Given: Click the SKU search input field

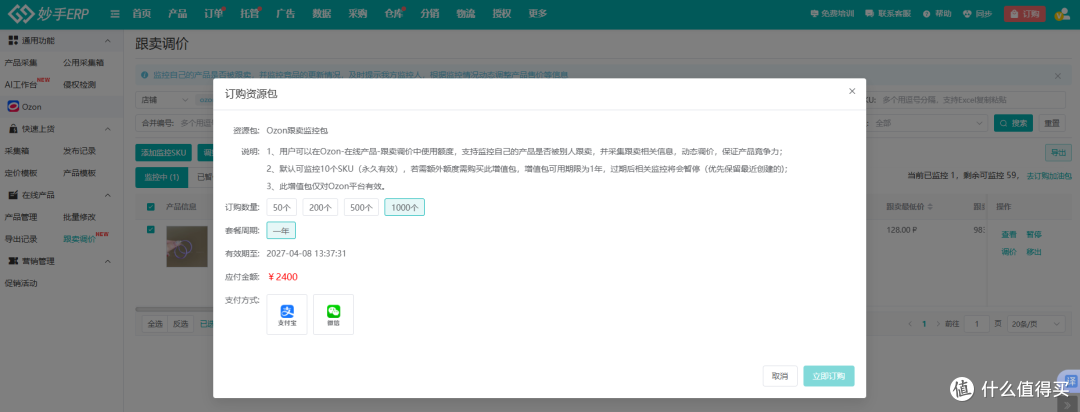Looking at the screenshot, I should pos(973,100).
